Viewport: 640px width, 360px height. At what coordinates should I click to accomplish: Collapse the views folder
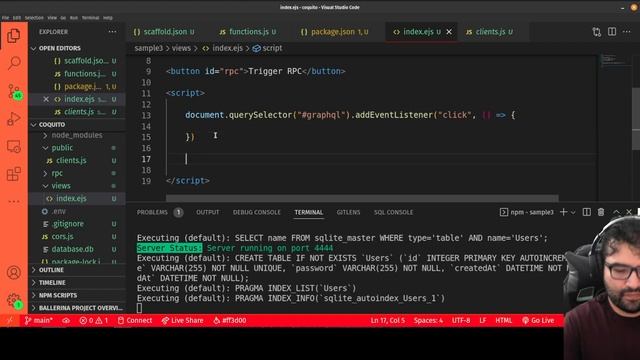(61, 186)
